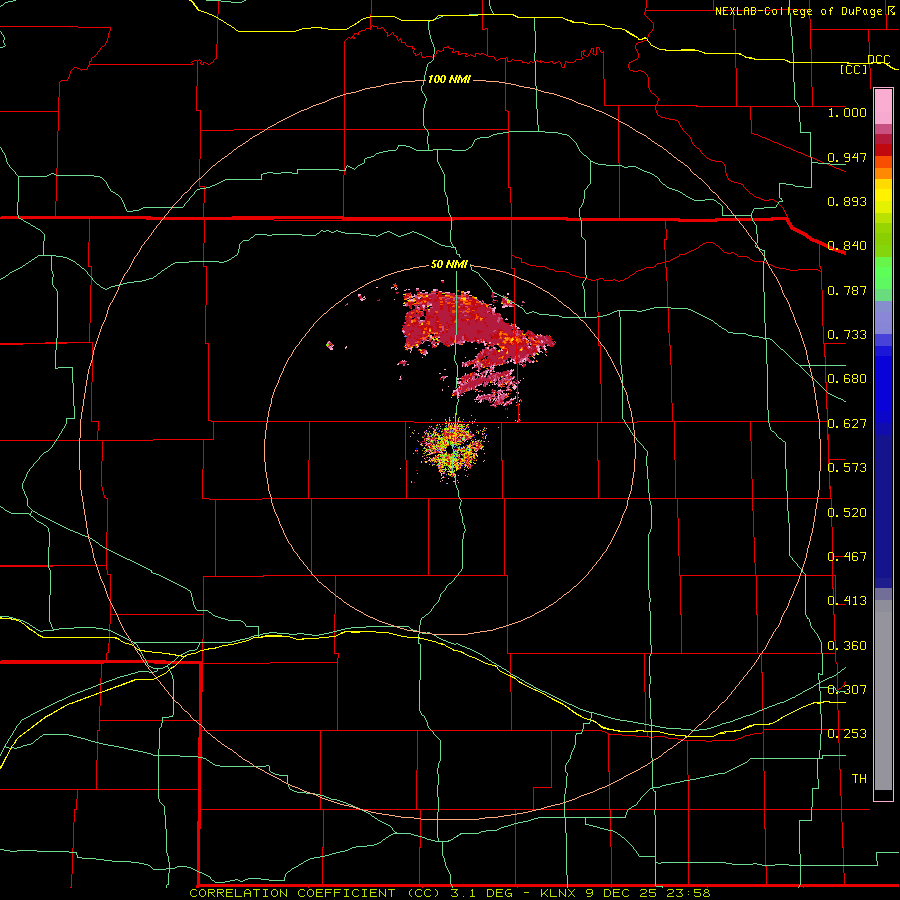This screenshot has width=900, height=900.
Task: Click the 0.627 scale value
Action: (x=847, y=424)
